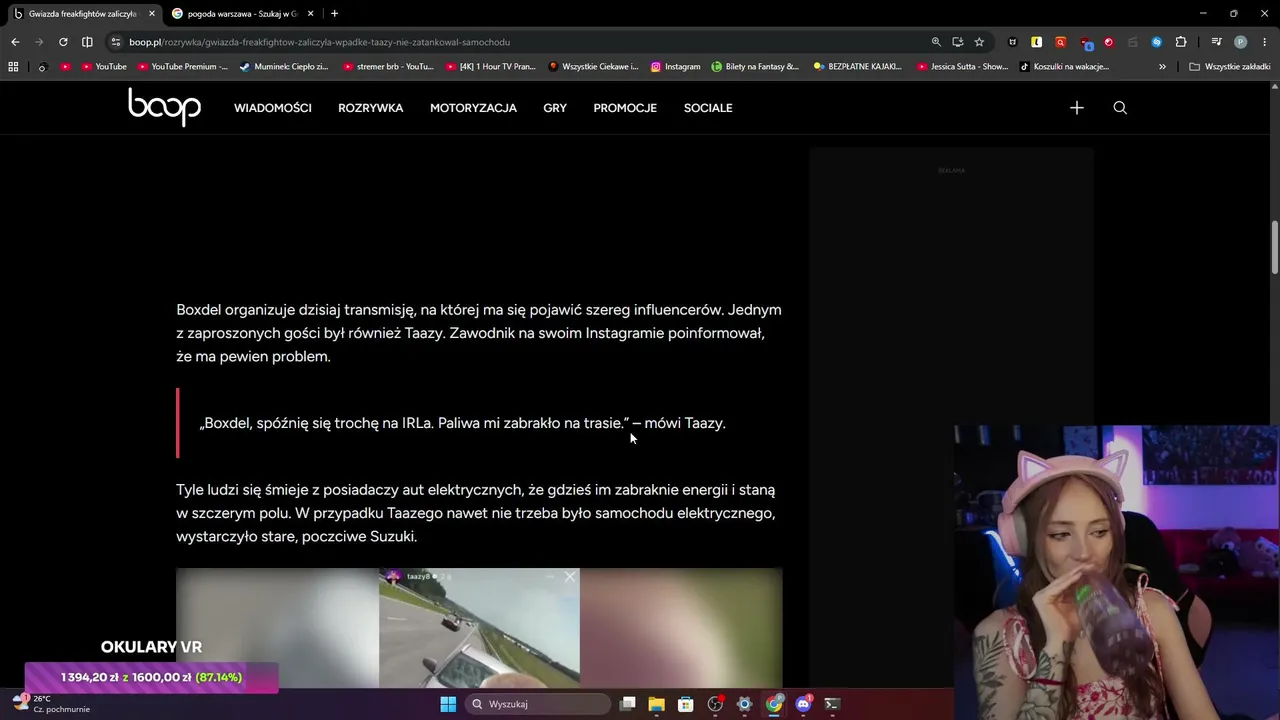The image size is (1280, 720).
Task: Open Task View on taskbar
Action: 627,704
